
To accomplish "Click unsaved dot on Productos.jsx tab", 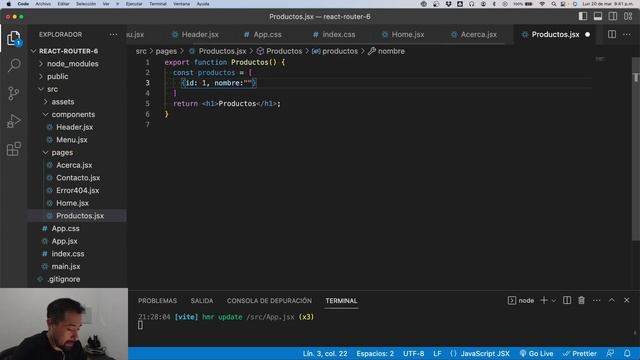I will (x=587, y=35).
